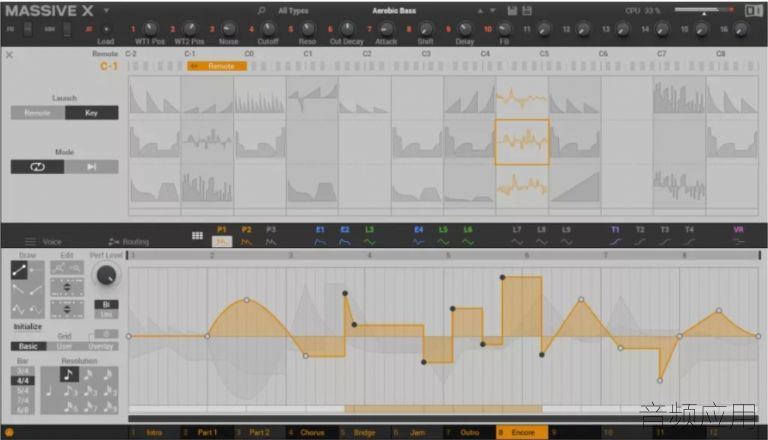Click macro 9 Delay knob
Viewport: 768px width, 440px height.
[x=465, y=29]
